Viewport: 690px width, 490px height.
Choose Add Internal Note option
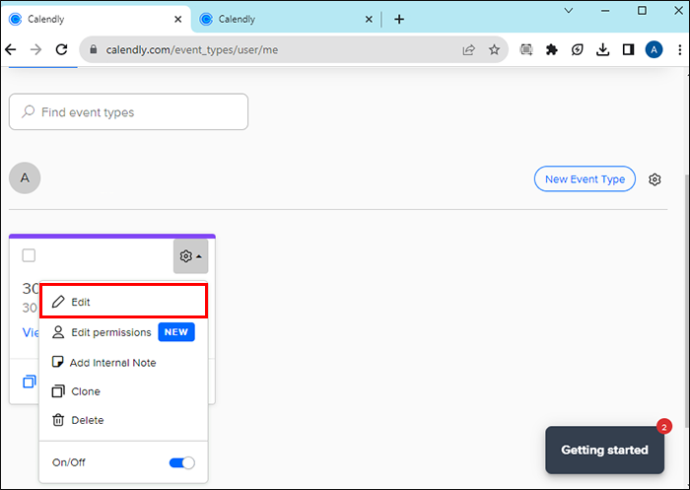coord(123,362)
